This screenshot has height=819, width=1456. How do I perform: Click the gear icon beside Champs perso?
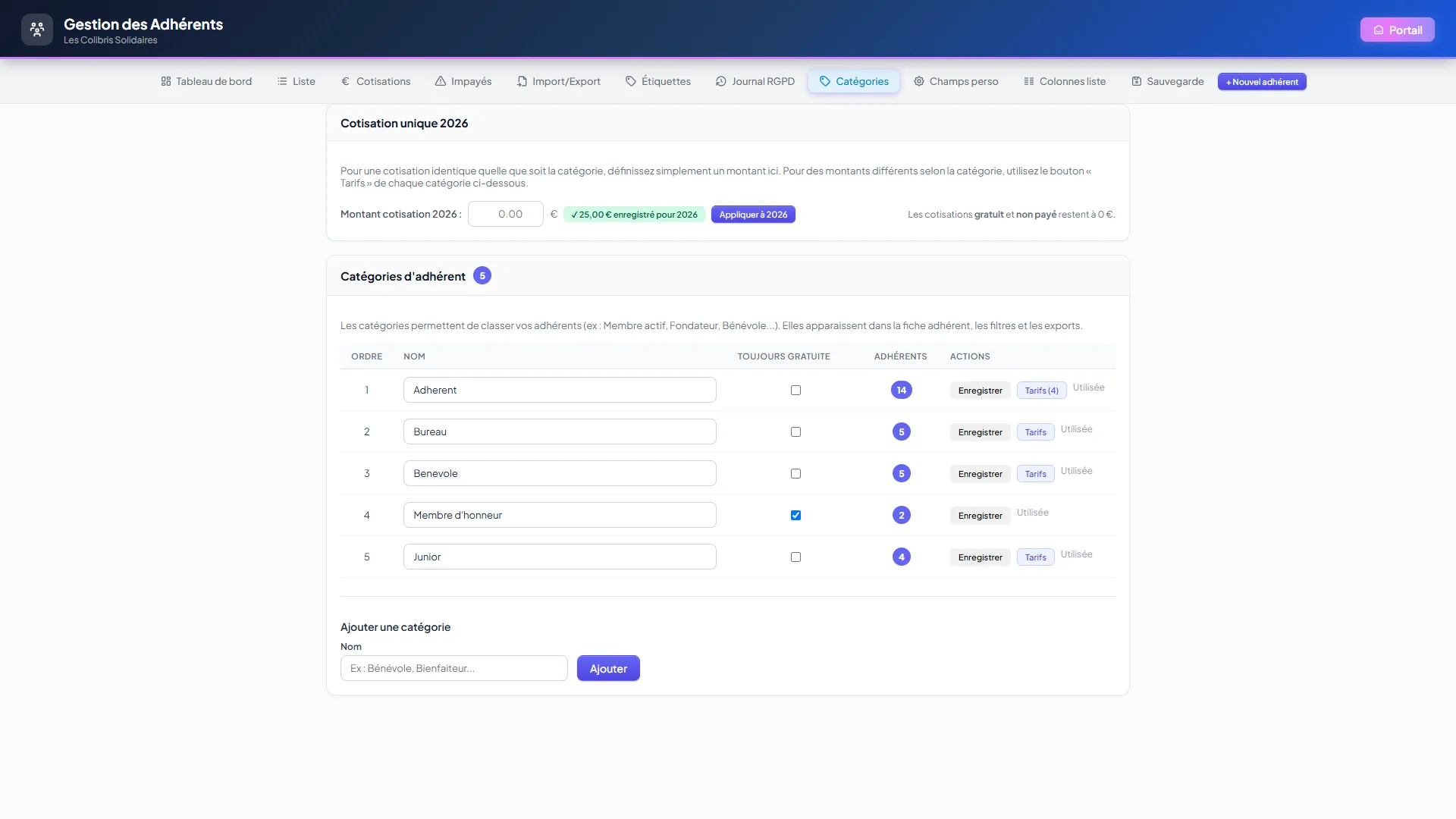coord(919,81)
